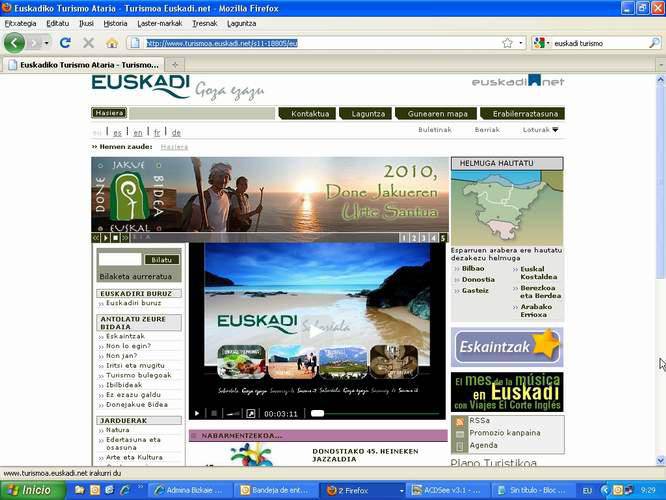Click the Basque Country region map
This screenshot has width=666, height=500.
click(507, 208)
